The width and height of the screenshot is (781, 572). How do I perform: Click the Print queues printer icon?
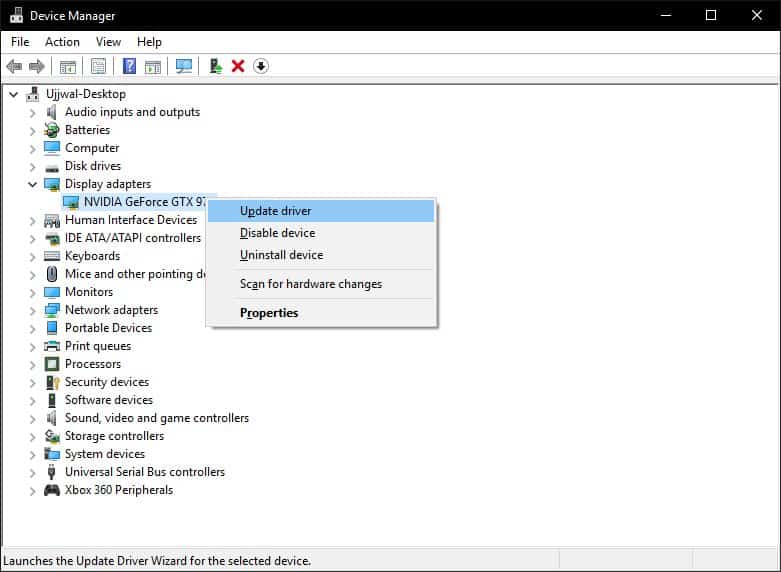pos(52,346)
